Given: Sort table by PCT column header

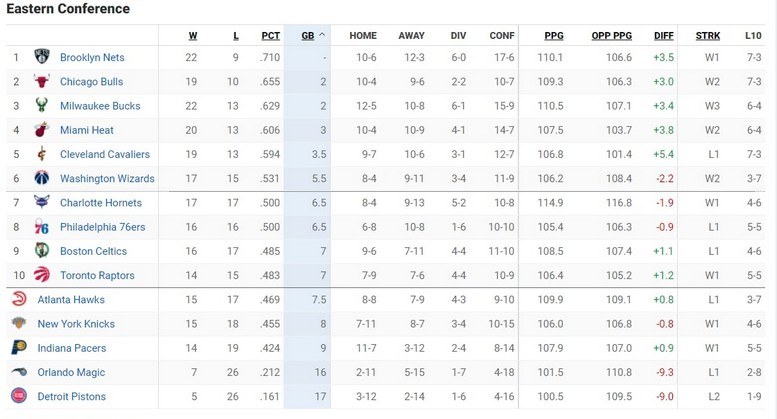Looking at the screenshot, I should (x=270, y=36).
